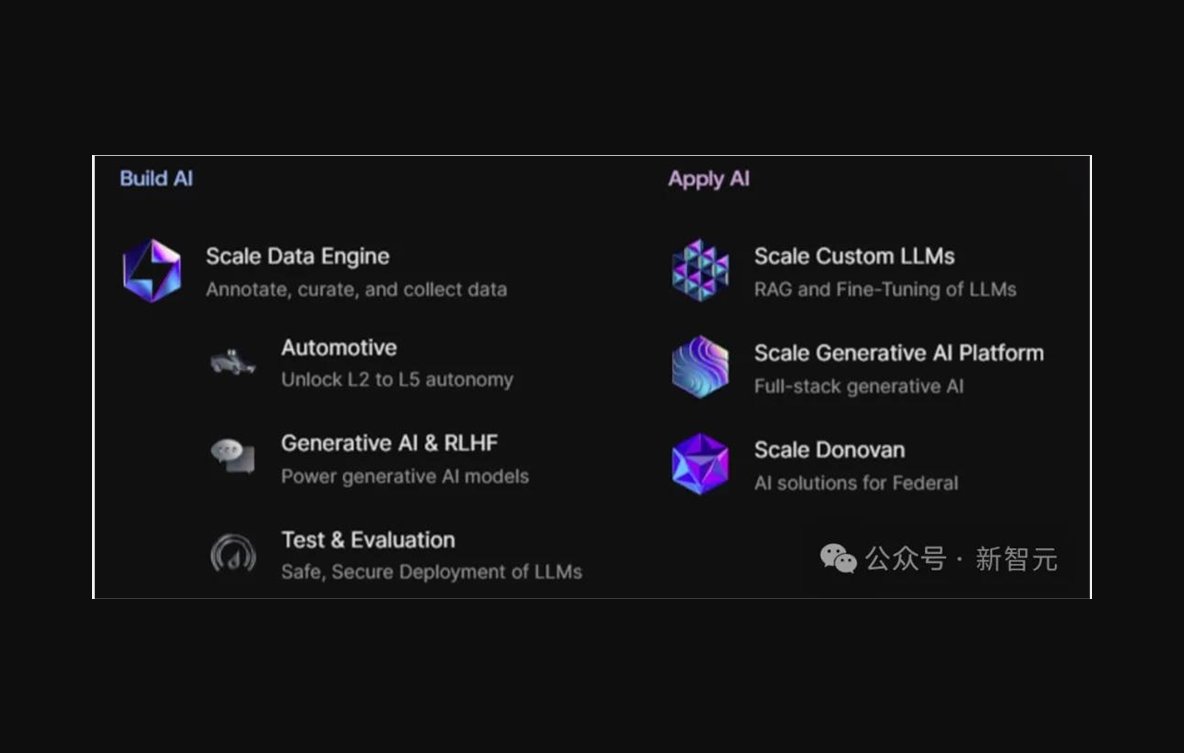Click the Scale Data Engine hexagon icon

click(x=152, y=270)
